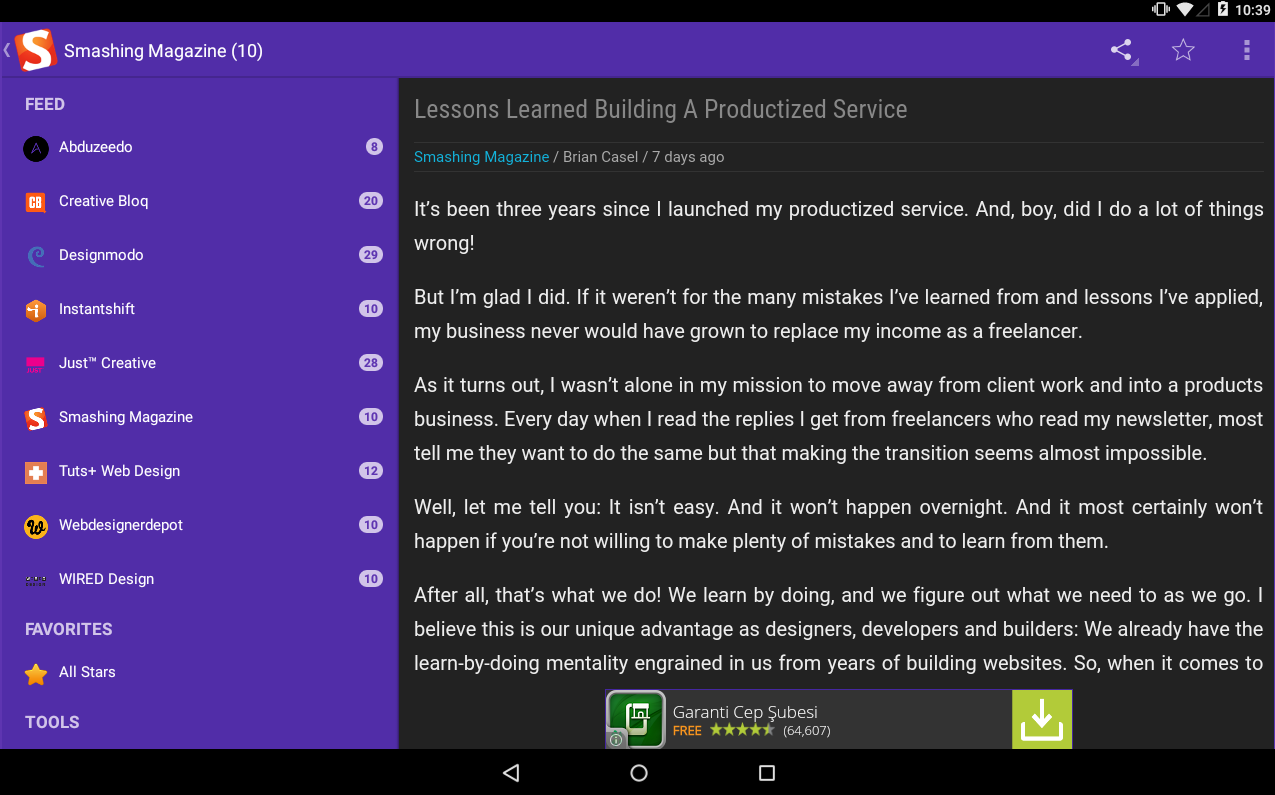Click the Abduzeedo feed icon
The height and width of the screenshot is (795, 1275).
click(36, 148)
